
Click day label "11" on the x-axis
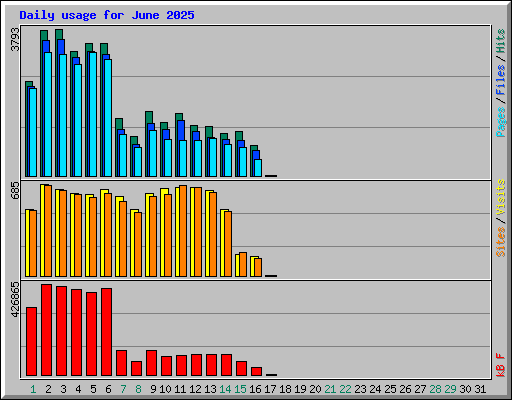tap(180, 389)
